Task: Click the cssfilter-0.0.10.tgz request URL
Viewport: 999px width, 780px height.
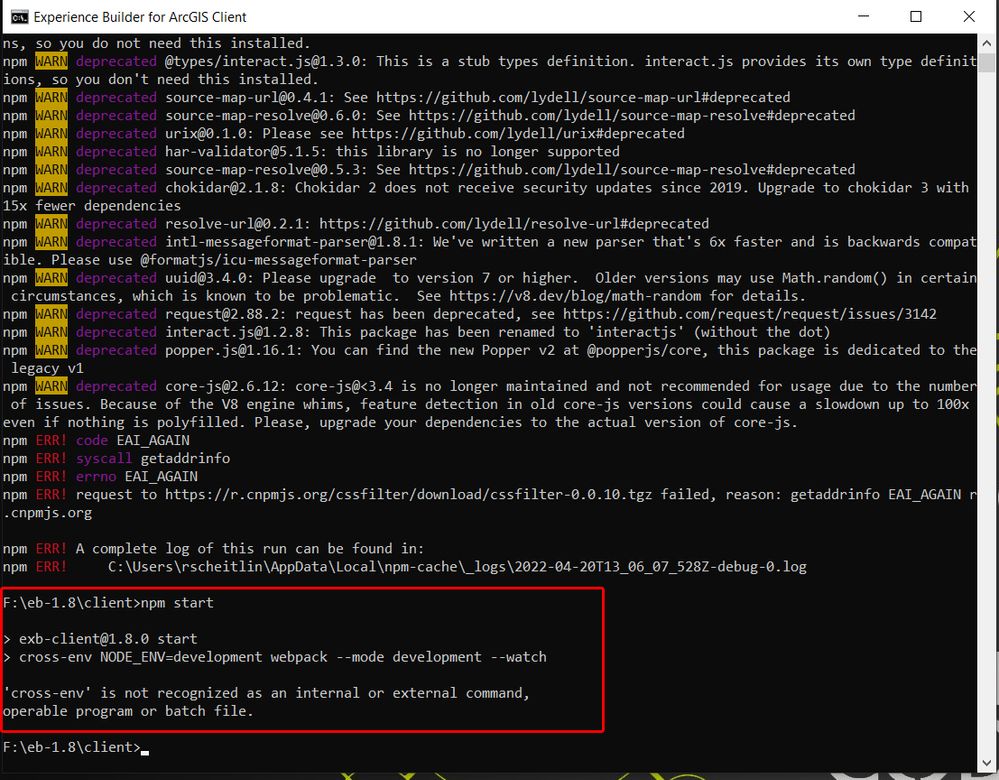Action: pyautogui.click(x=408, y=495)
